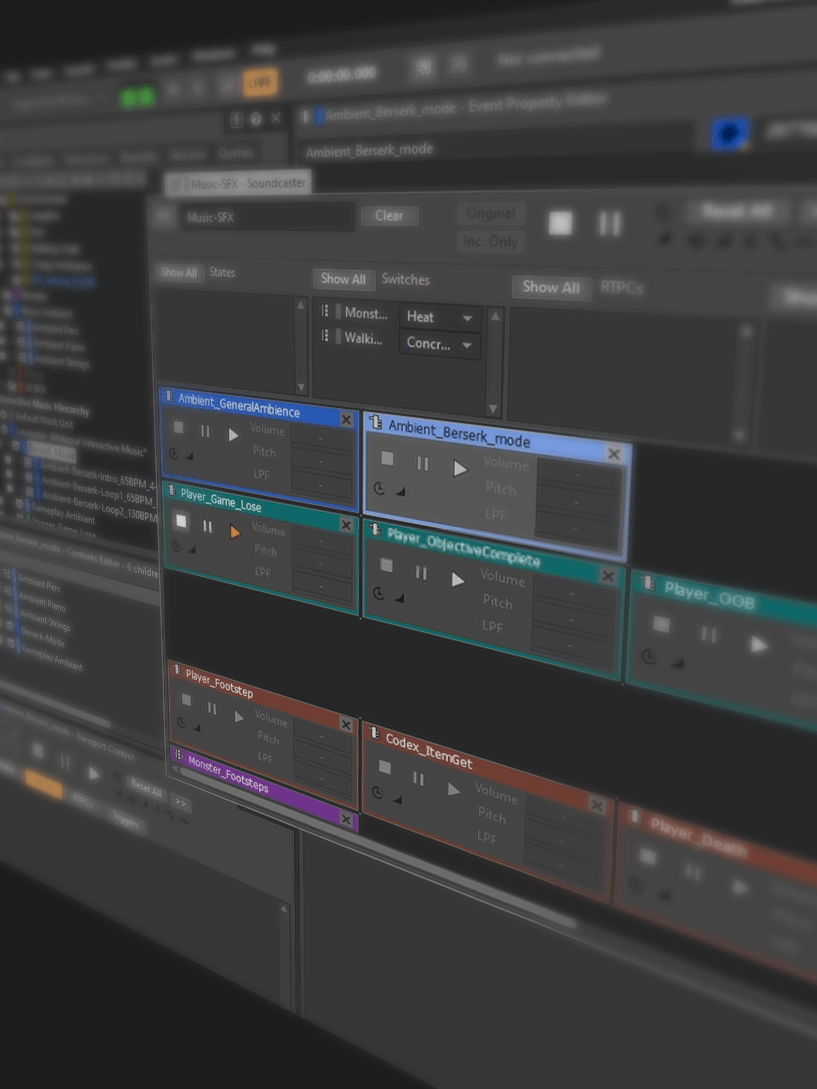817x1089 pixels.
Task: Open the Help menu
Action: coord(262,48)
